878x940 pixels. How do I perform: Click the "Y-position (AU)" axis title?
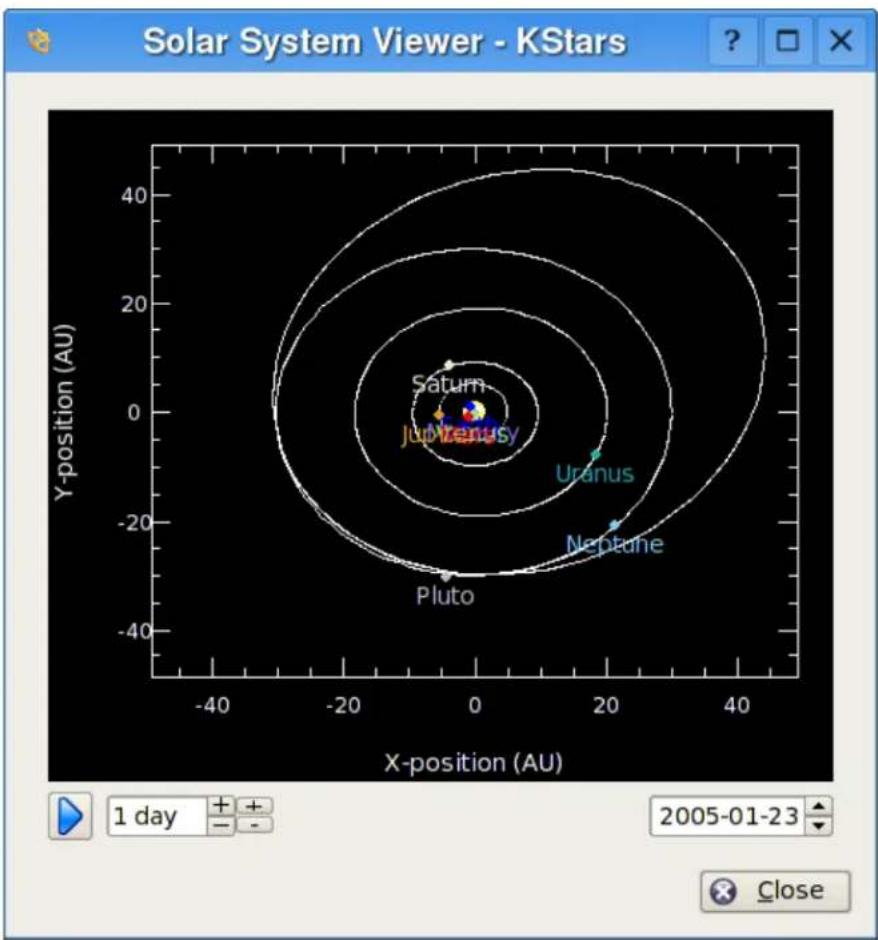[x=64, y=412]
